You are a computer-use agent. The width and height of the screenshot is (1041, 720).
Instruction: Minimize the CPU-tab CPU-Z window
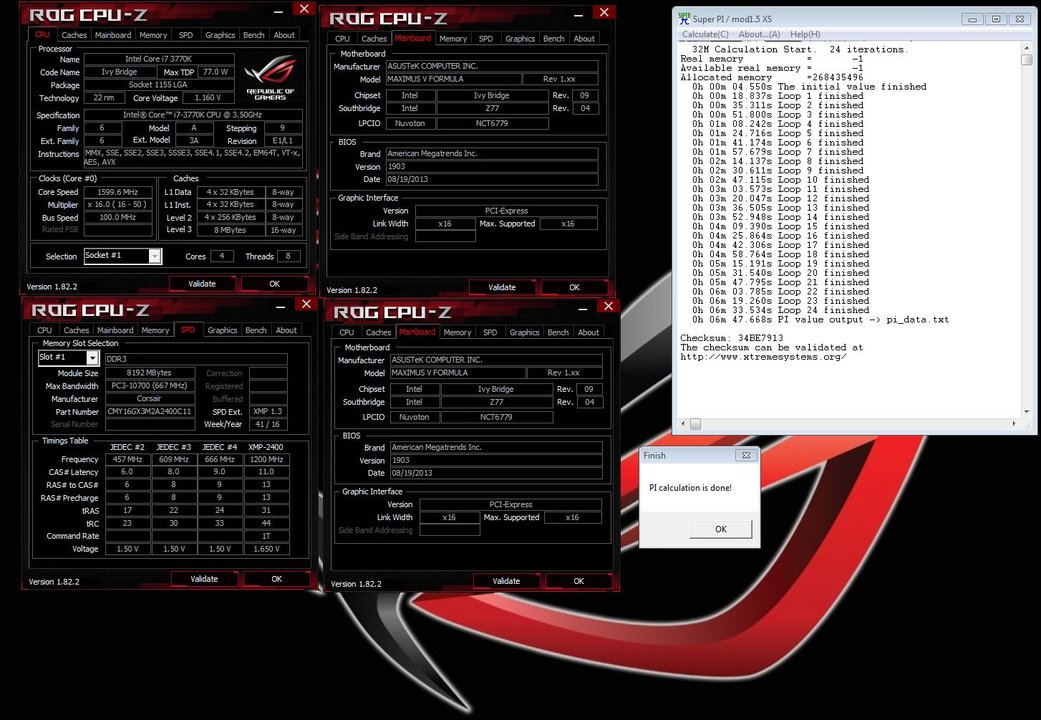[x=279, y=11]
